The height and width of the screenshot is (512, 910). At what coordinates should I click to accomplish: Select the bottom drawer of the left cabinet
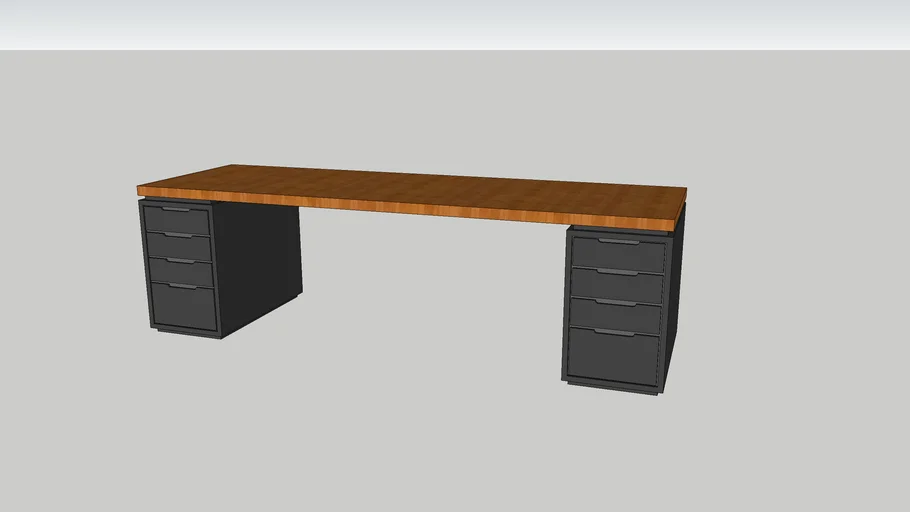[x=184, y=307]
